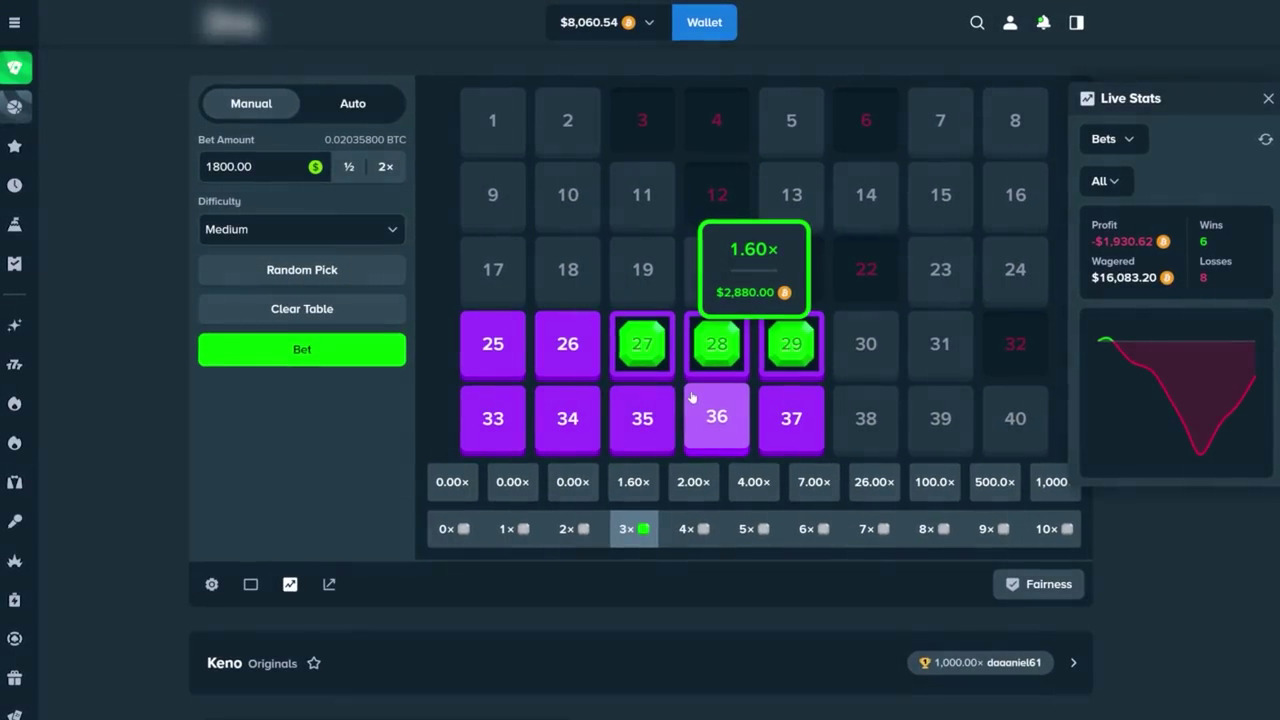This screenshot has height=720, width=1280.
Task: Switch to Auto betting mode
Action: 352,103
